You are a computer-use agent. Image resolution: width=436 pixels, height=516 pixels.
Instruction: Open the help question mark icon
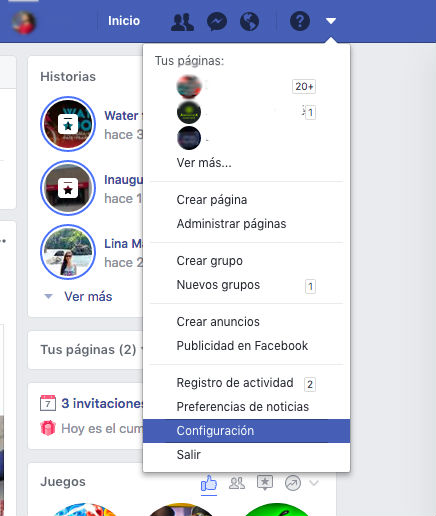300,21
